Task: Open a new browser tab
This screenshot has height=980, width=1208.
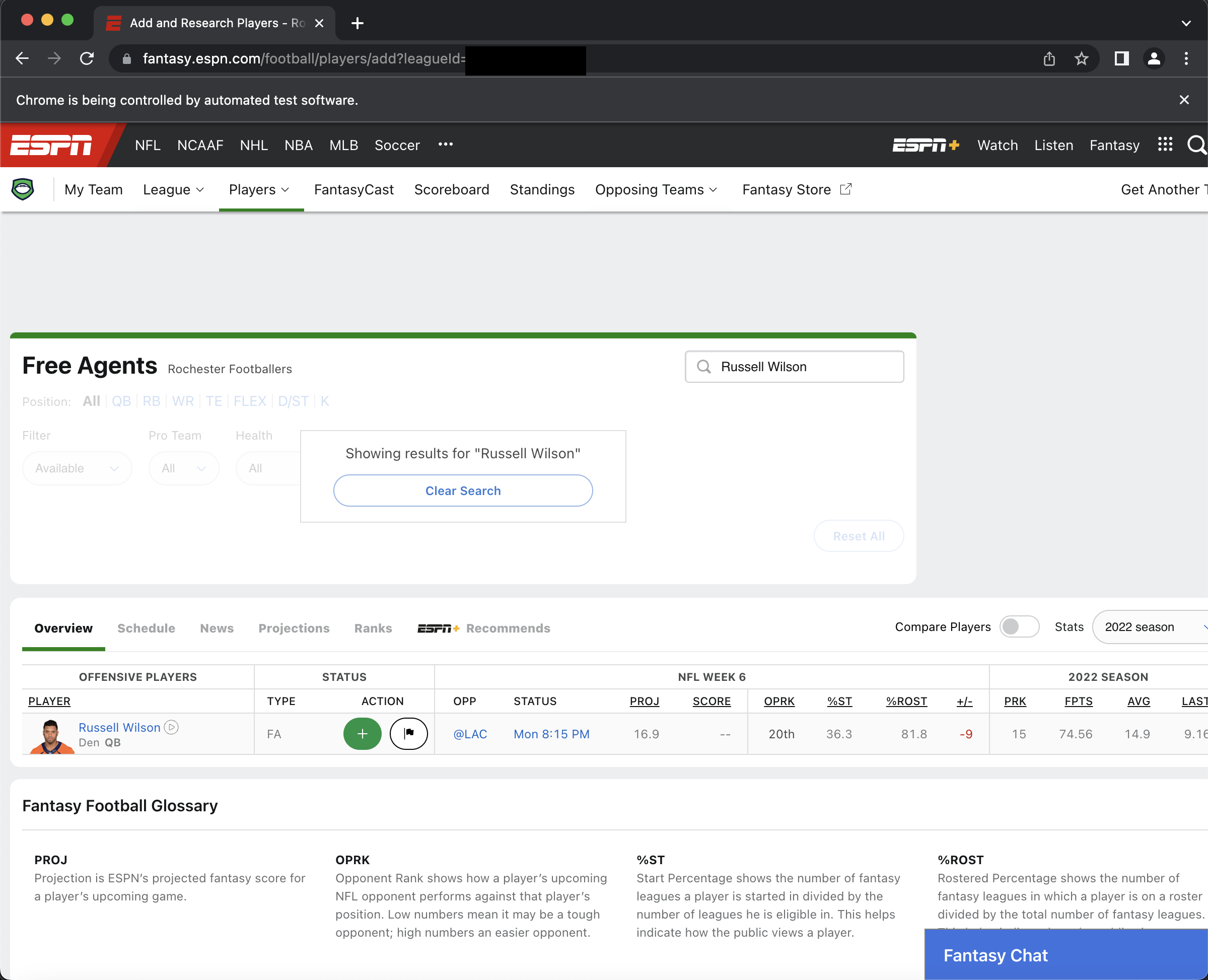Action: 358,23
